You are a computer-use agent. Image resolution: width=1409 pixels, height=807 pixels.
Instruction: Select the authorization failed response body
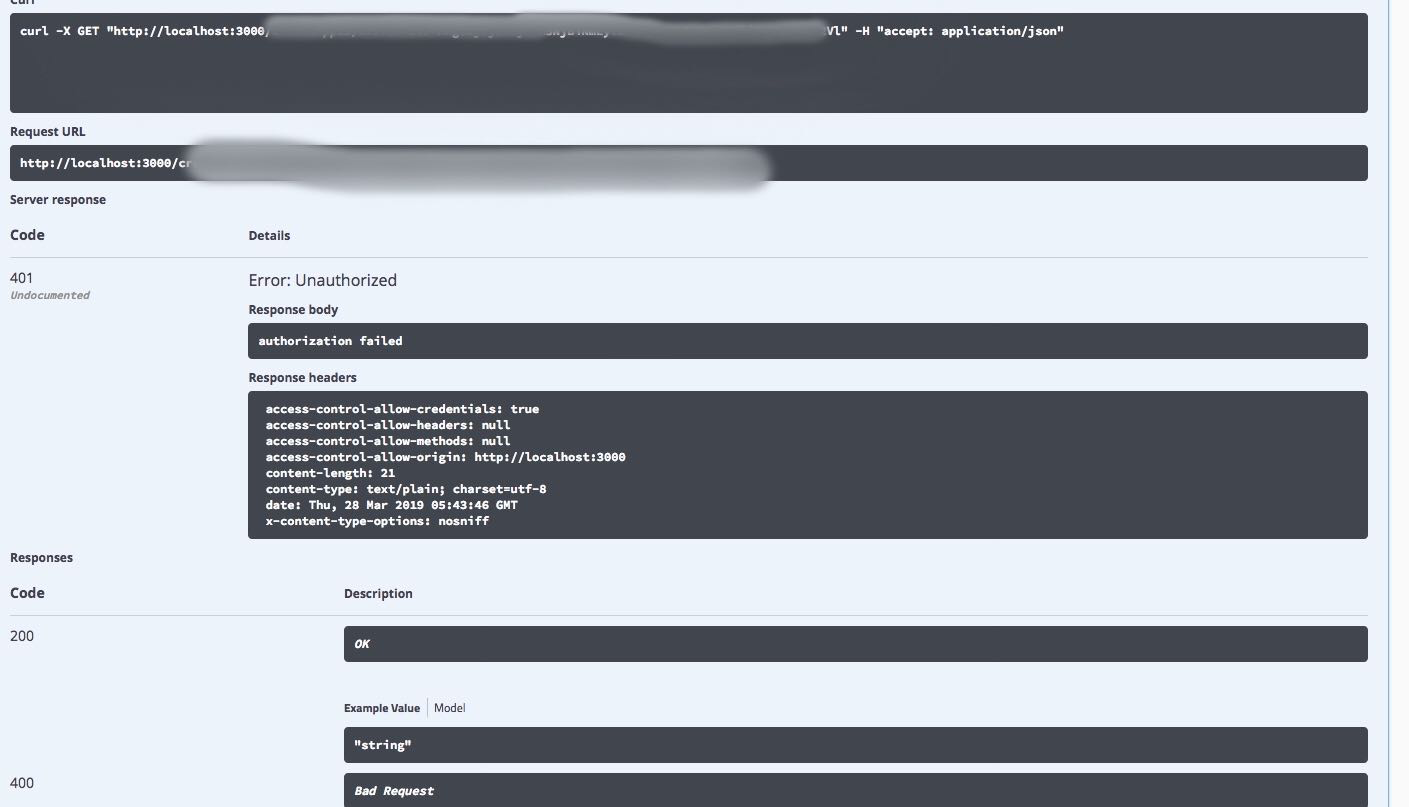808,340
